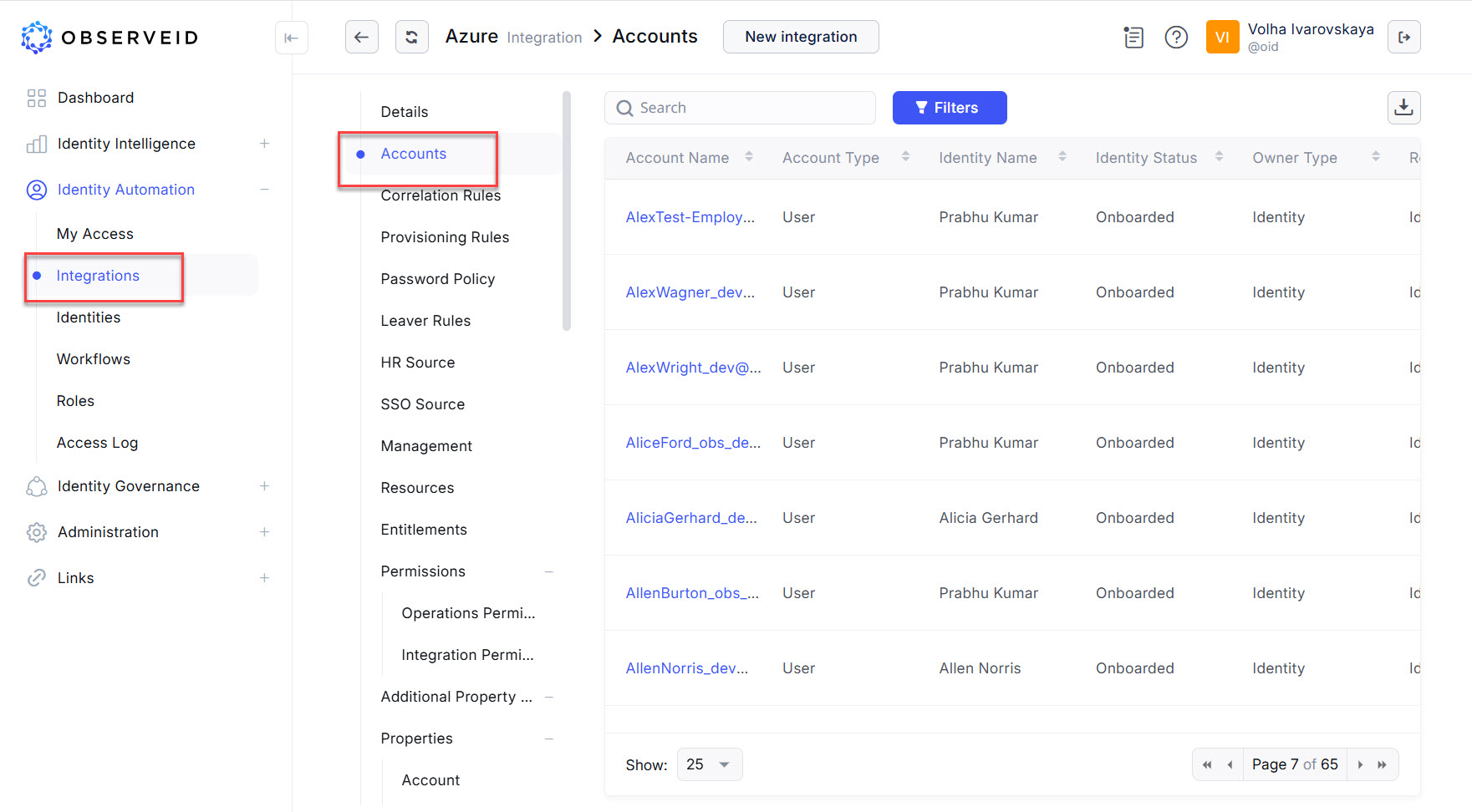Screen dimensions: 1472x812
Task: Click the New integration button
Action: [x=800, y=37]
